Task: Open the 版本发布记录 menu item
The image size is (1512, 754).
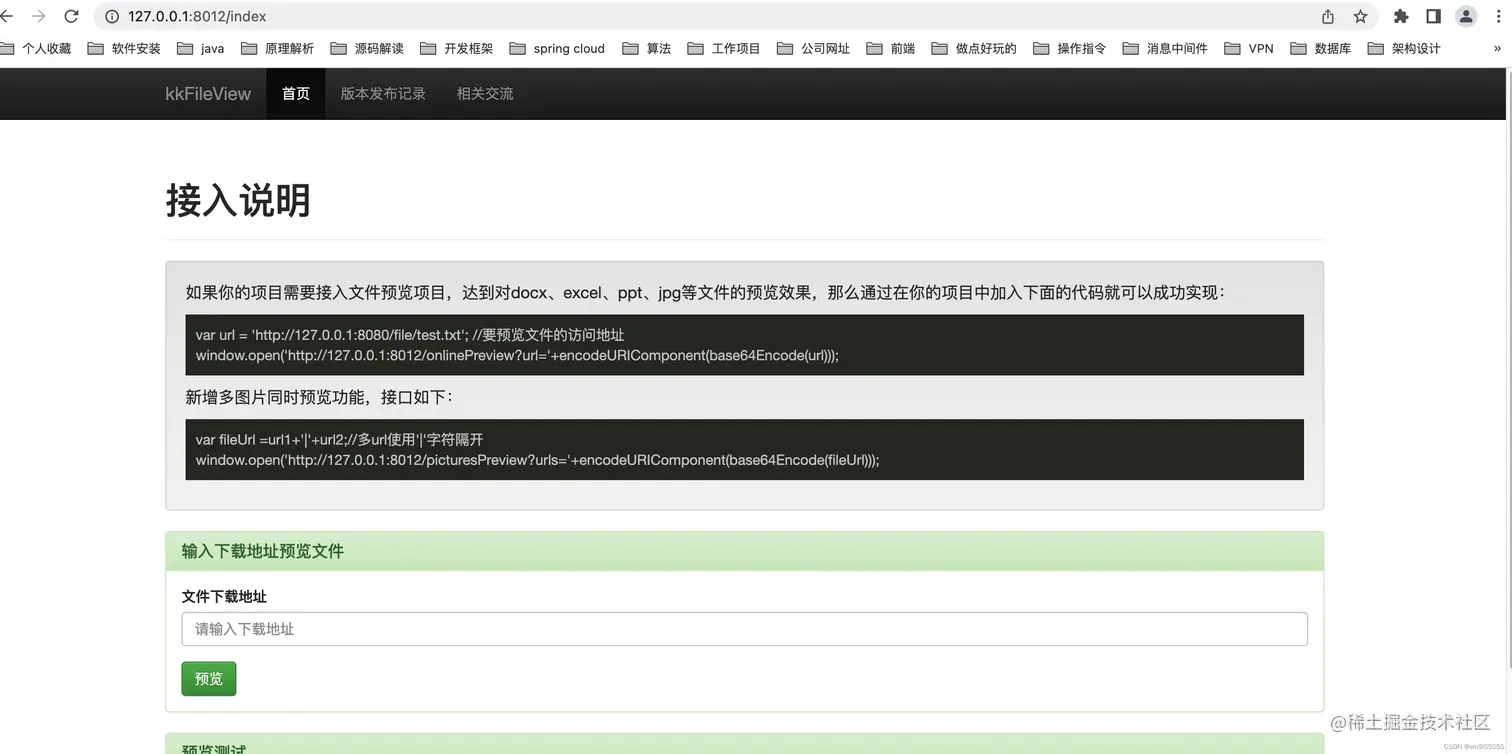Action: pyautogui.click(x=383, y=93)
